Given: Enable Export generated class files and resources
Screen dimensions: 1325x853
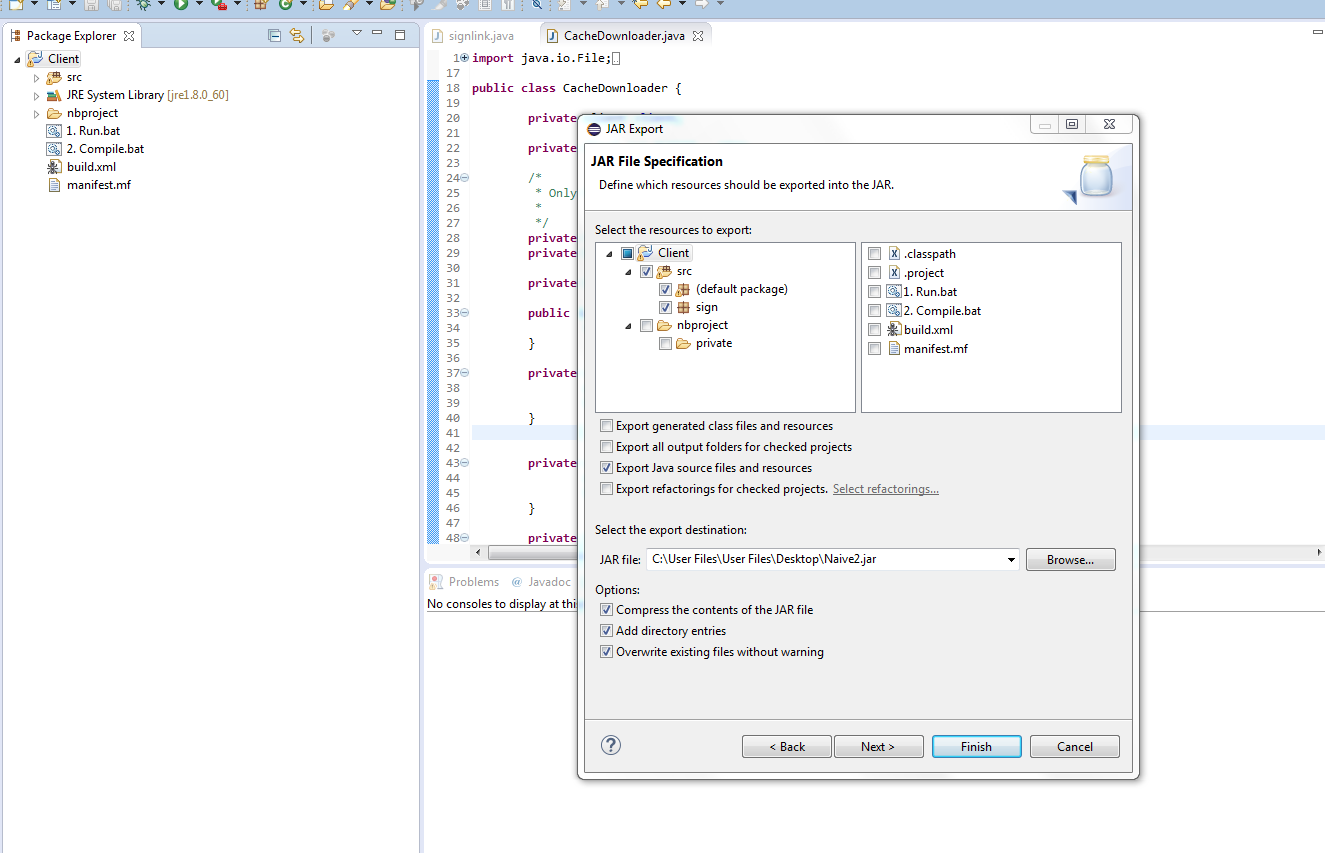Looking at the screenshot, I should pyautogui.click(x=606, y=426).
